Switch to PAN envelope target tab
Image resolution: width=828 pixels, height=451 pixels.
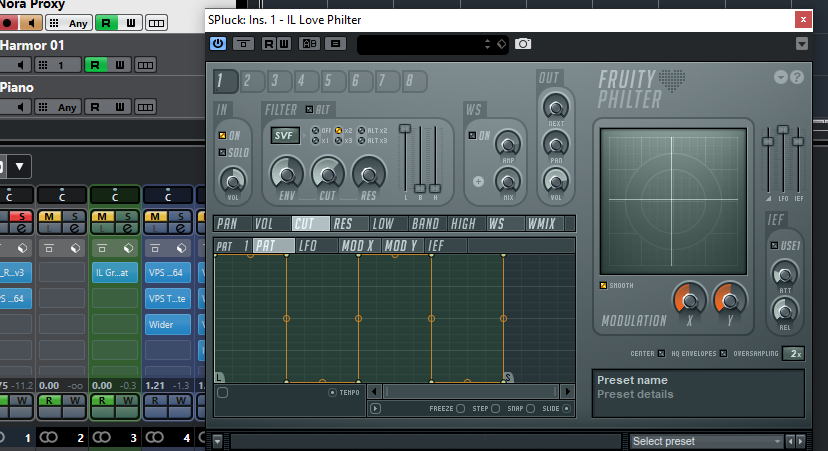pyautogui.click(x=233, y=224)
